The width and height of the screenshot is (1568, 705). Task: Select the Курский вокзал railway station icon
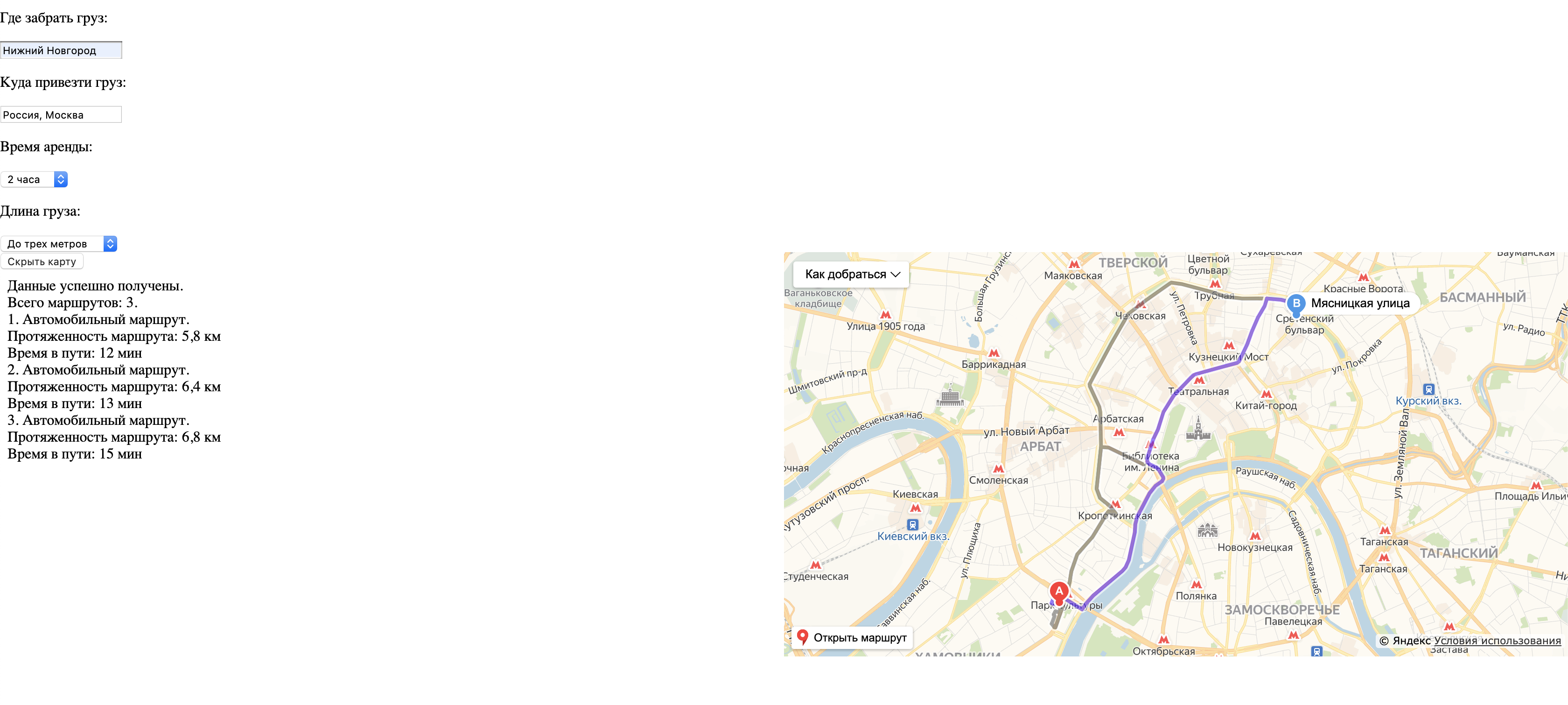1428,389
